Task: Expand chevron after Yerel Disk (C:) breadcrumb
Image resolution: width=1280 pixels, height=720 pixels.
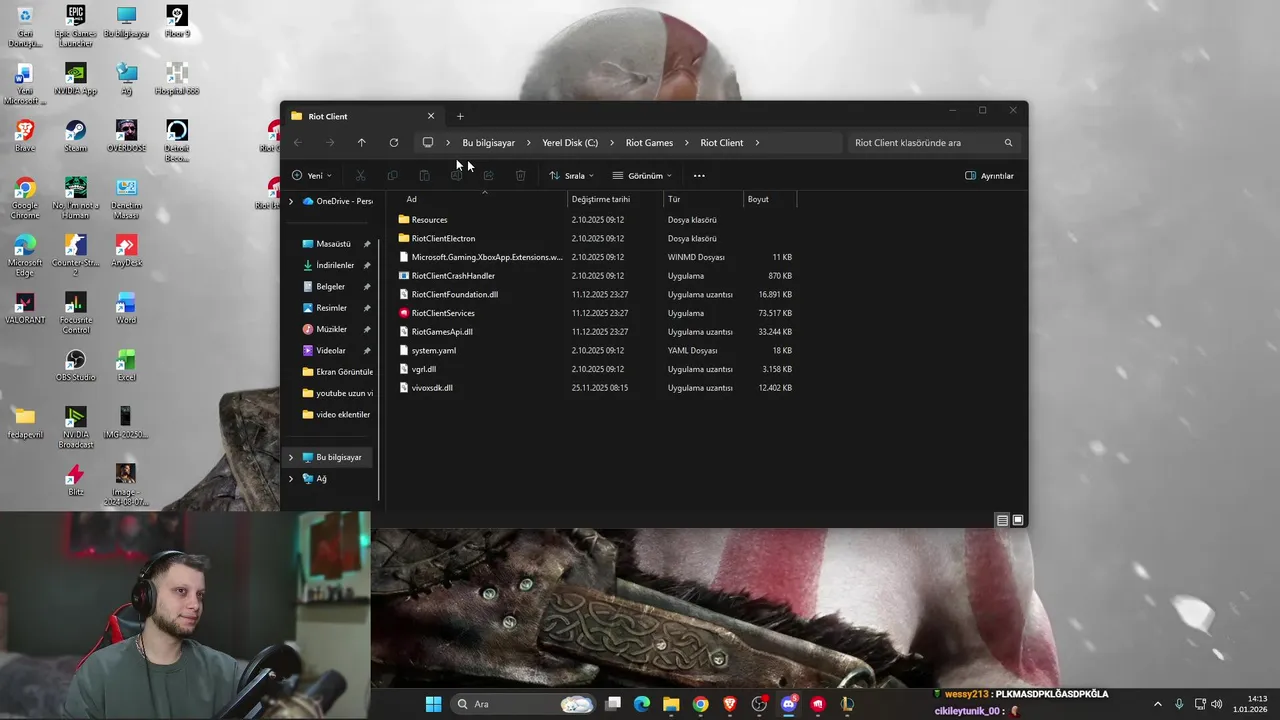Action: [x=612, y=142]
